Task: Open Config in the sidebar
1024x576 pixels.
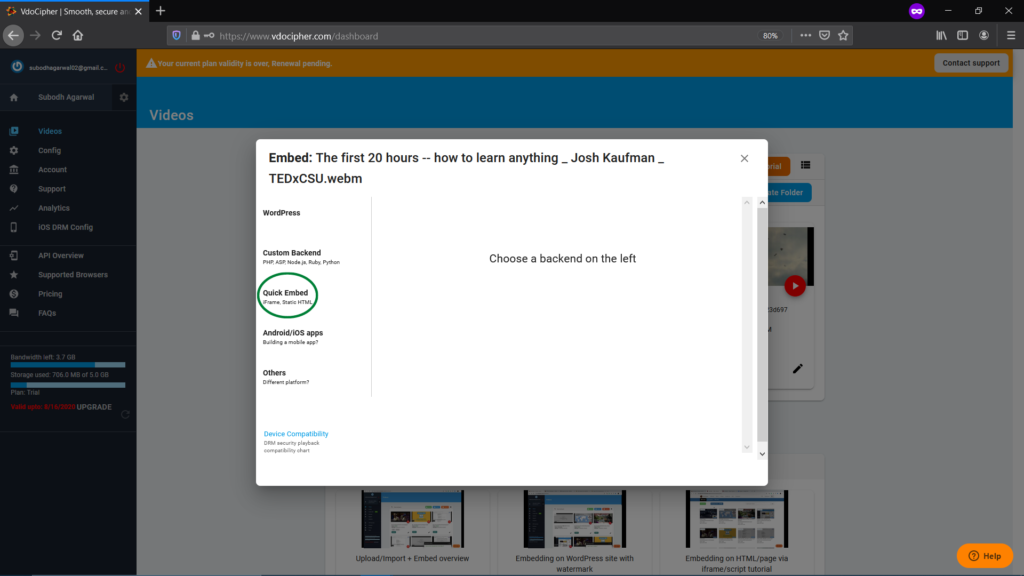Action: 49,150
